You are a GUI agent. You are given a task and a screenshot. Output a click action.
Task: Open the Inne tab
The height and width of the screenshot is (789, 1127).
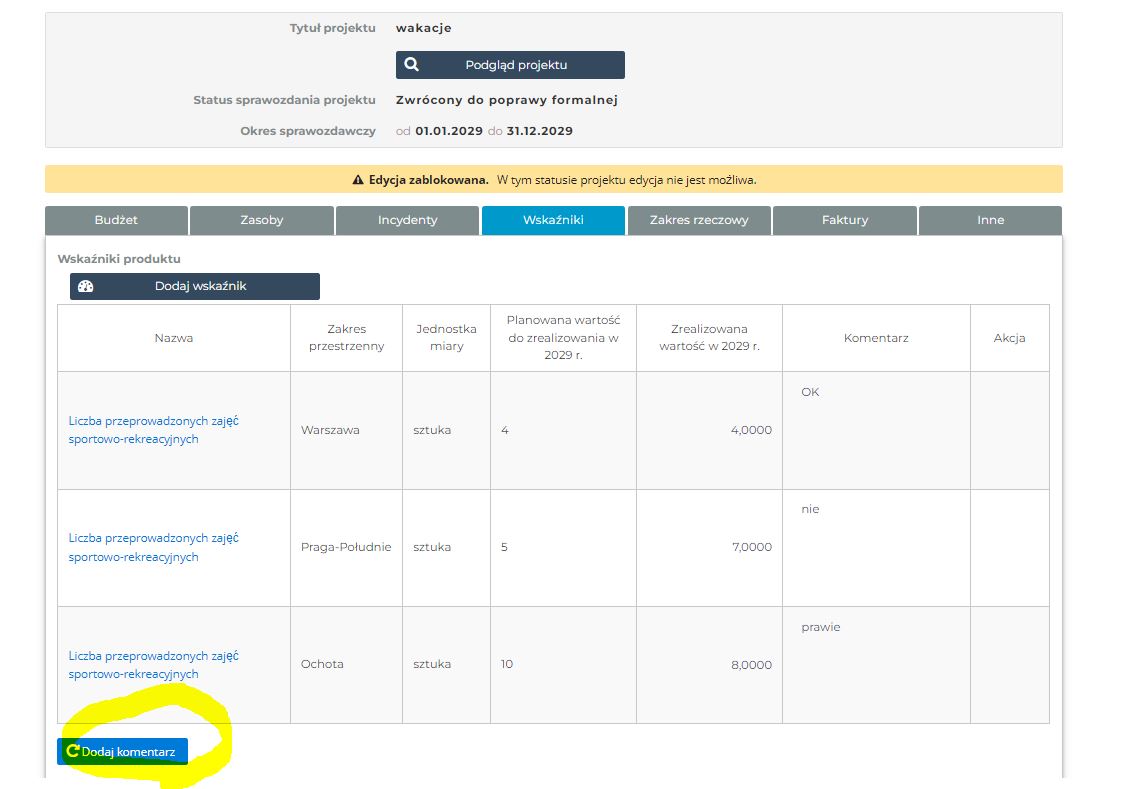pos(990,220)
